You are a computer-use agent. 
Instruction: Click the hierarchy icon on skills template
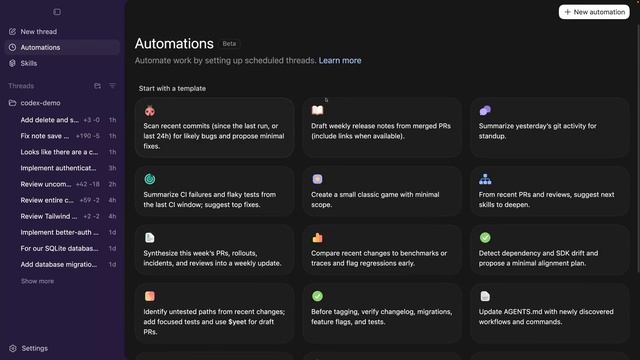(485, 179)
